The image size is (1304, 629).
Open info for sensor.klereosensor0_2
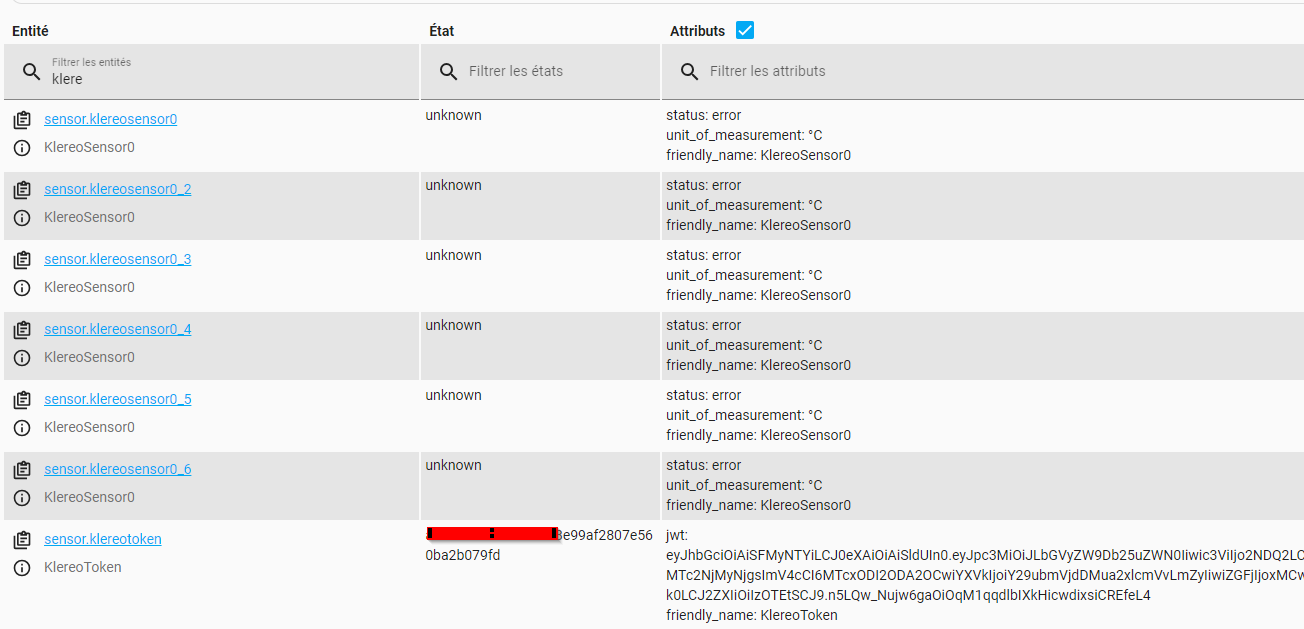click(22, 218)
